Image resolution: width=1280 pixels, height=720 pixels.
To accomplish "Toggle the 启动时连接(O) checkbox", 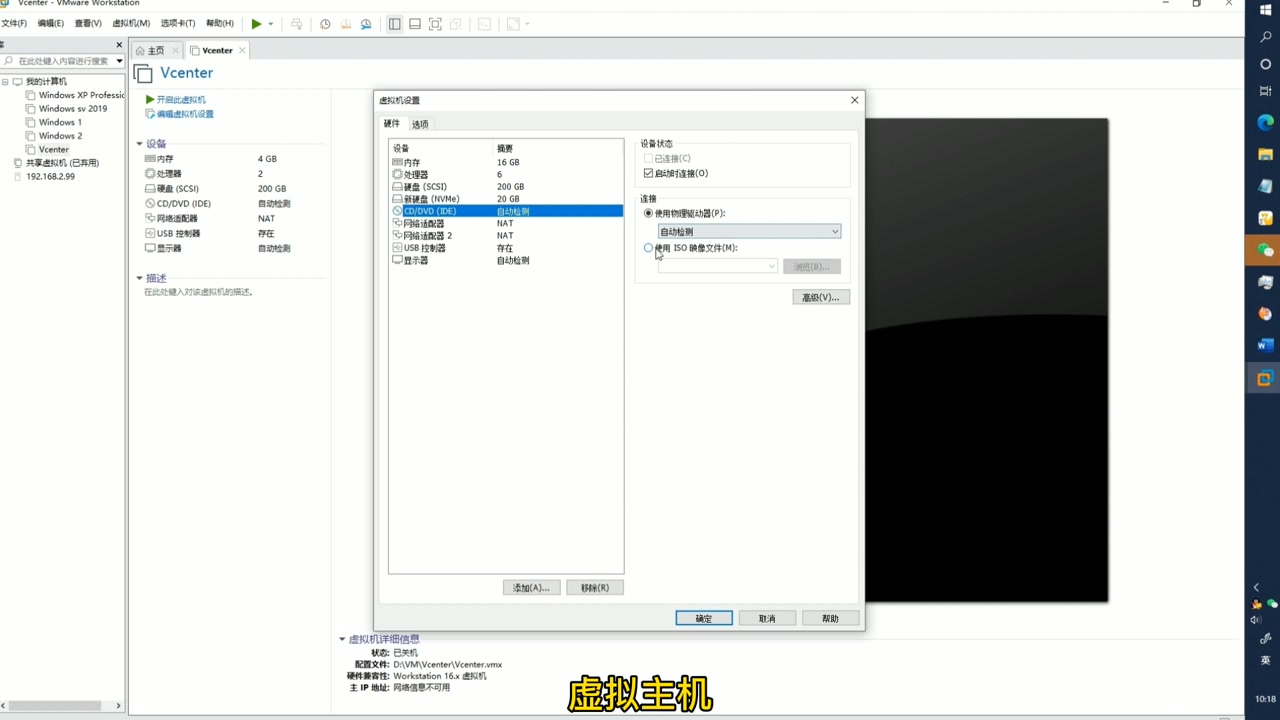I will click(648, 173).
